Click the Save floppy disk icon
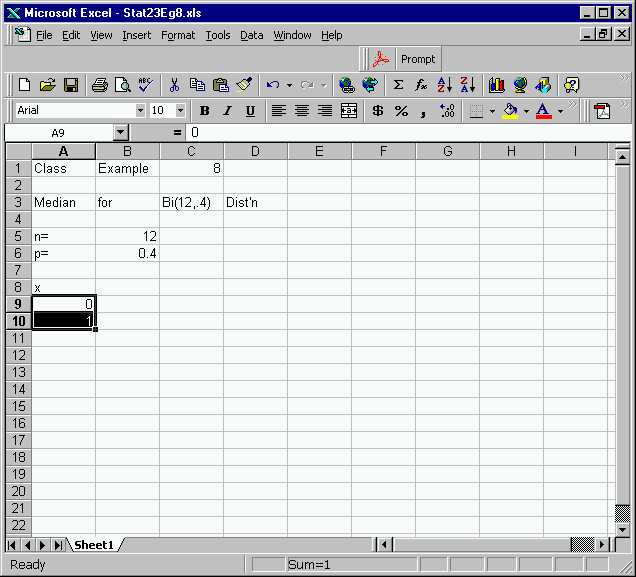The image size is (636, 577). [71, 85]
